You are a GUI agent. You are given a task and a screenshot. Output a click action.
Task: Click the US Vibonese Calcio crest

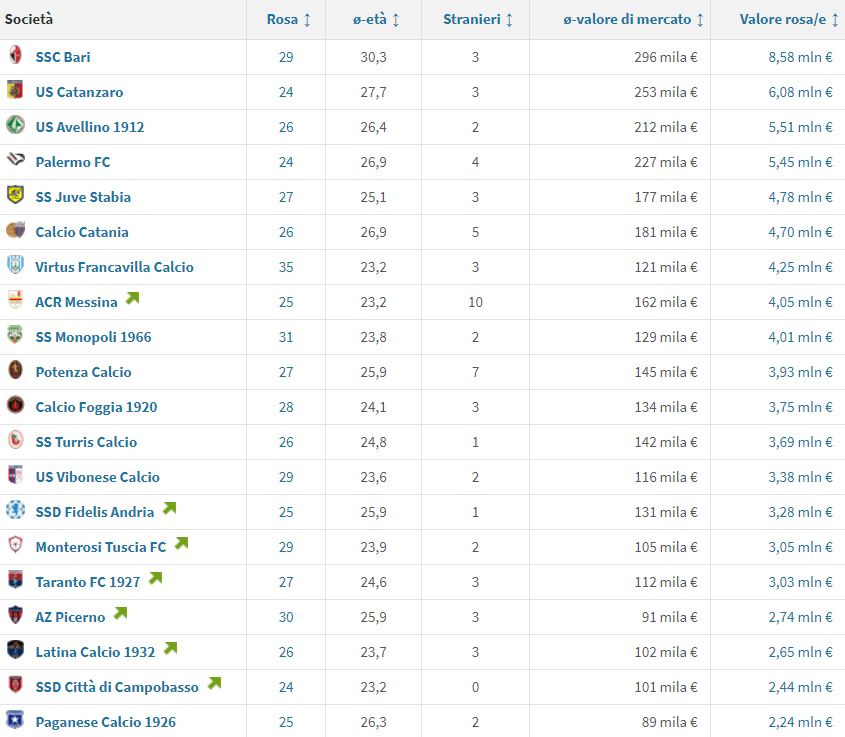pos(16,475)
